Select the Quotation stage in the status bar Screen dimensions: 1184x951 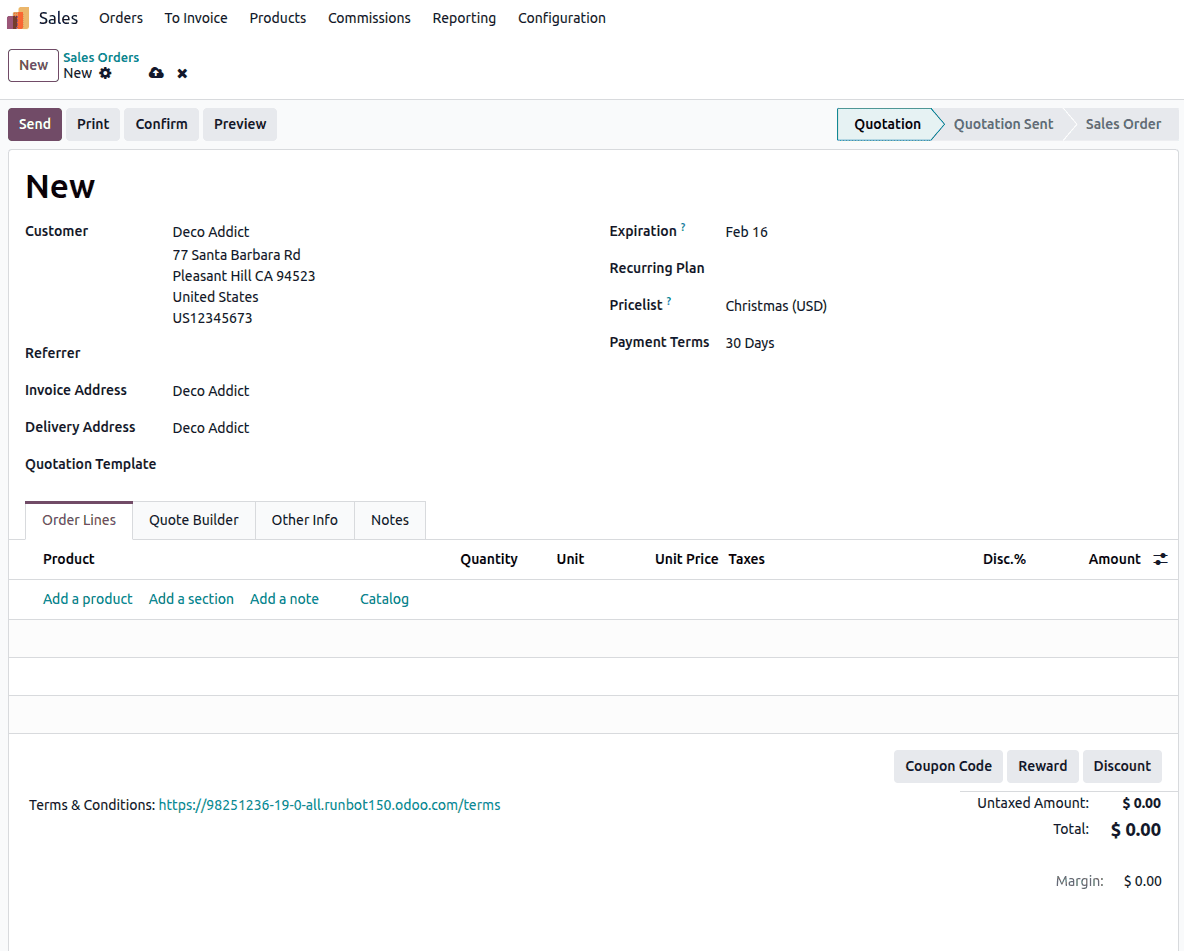[886, 123]
